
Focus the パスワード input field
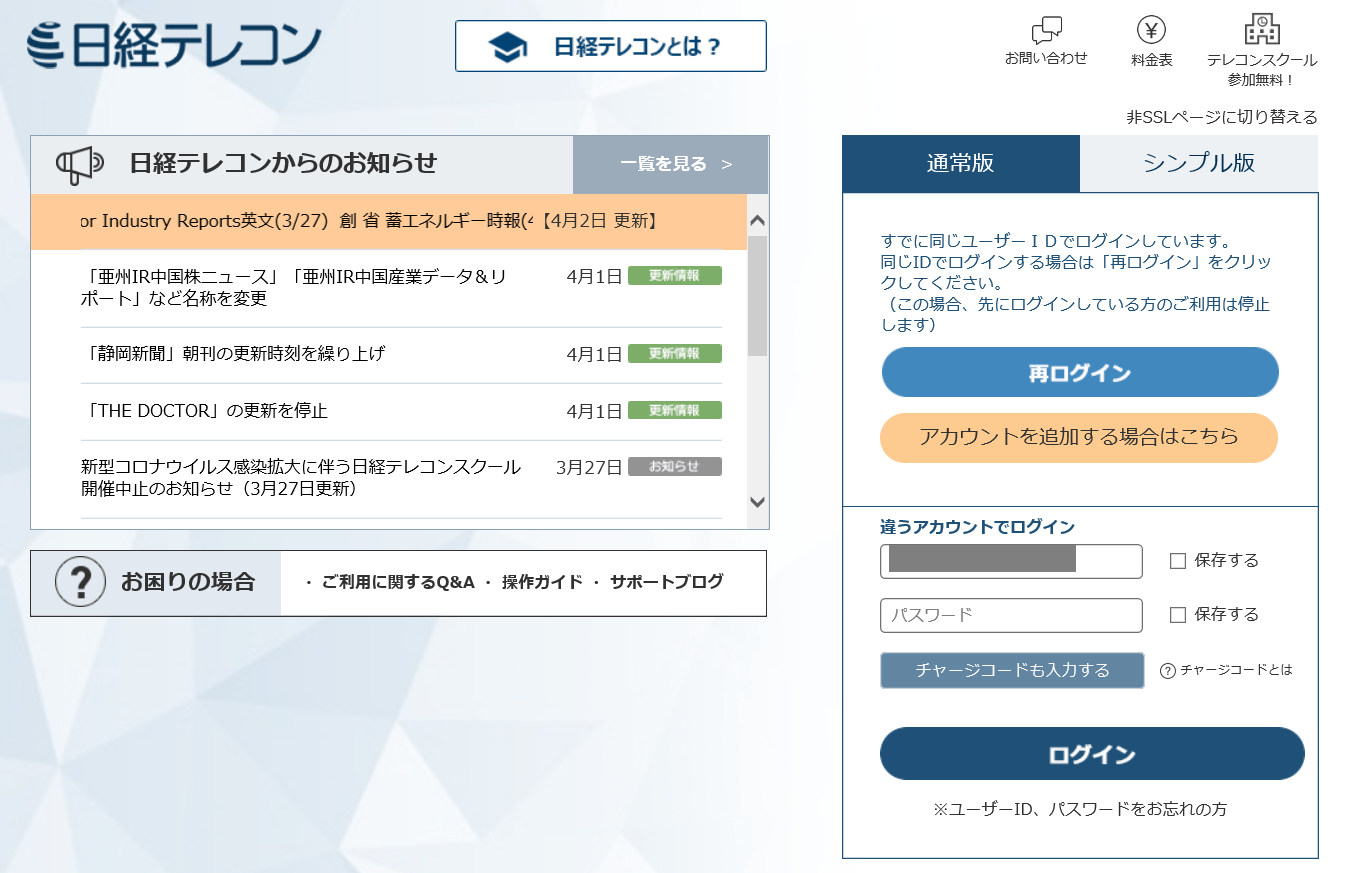1011,615
